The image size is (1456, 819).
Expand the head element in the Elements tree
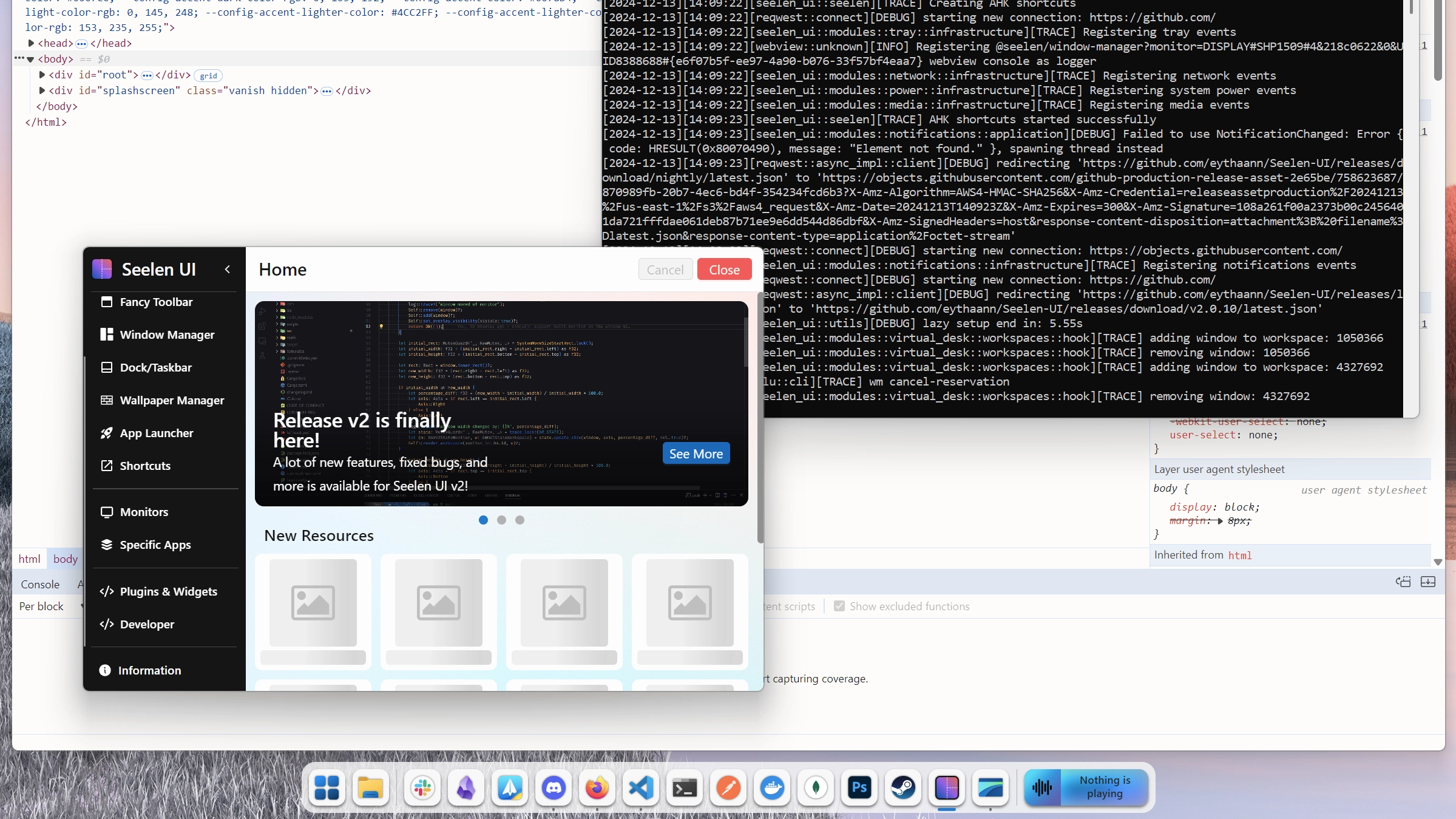[x=32, y=43]
